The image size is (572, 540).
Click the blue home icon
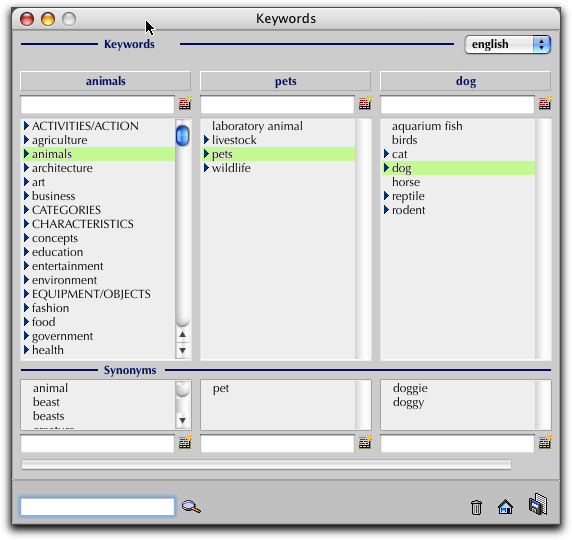point(505,507)
